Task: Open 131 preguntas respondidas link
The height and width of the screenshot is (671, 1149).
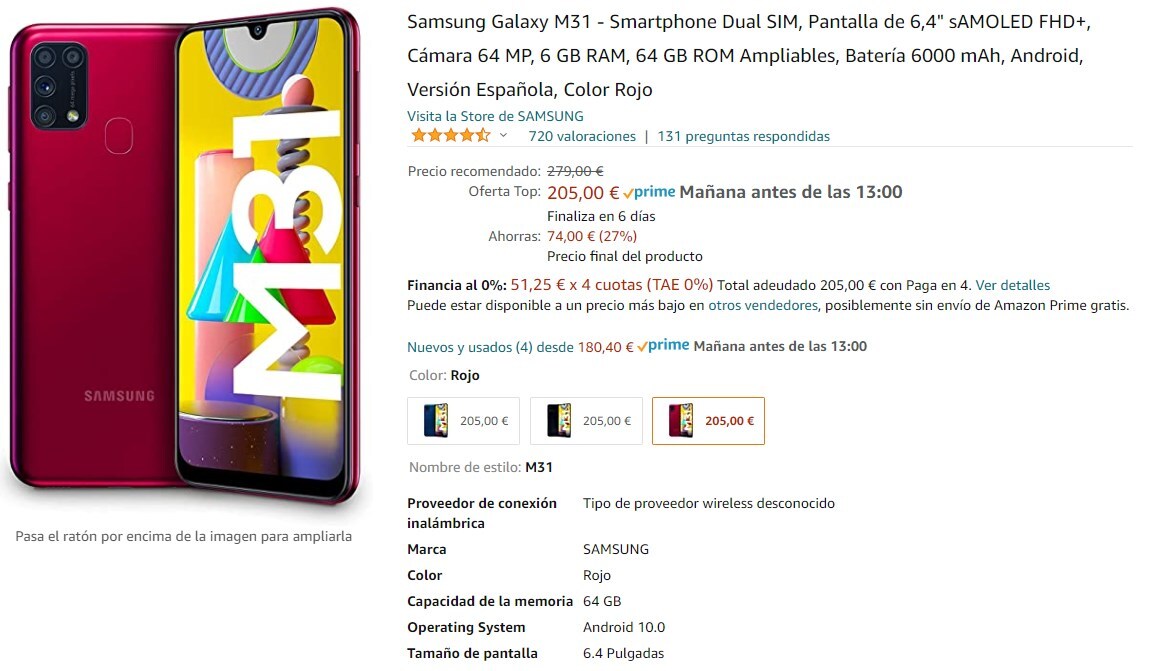Action: (x=743, y=136)
